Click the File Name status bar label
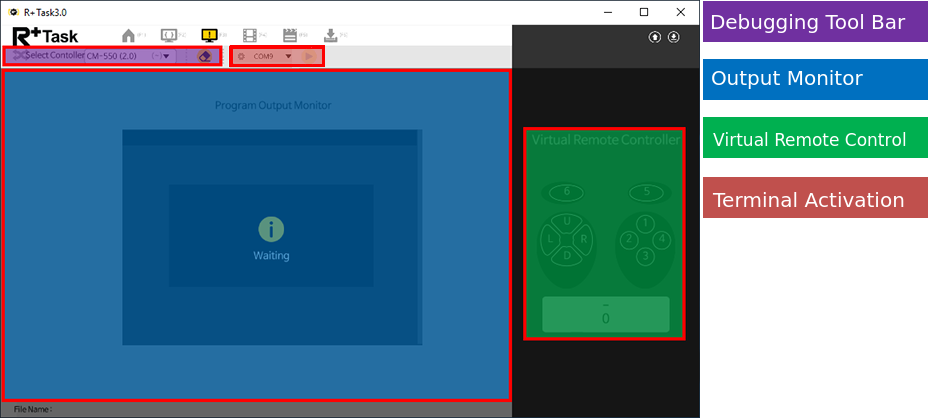928x418 pixels. coord(33,409)
